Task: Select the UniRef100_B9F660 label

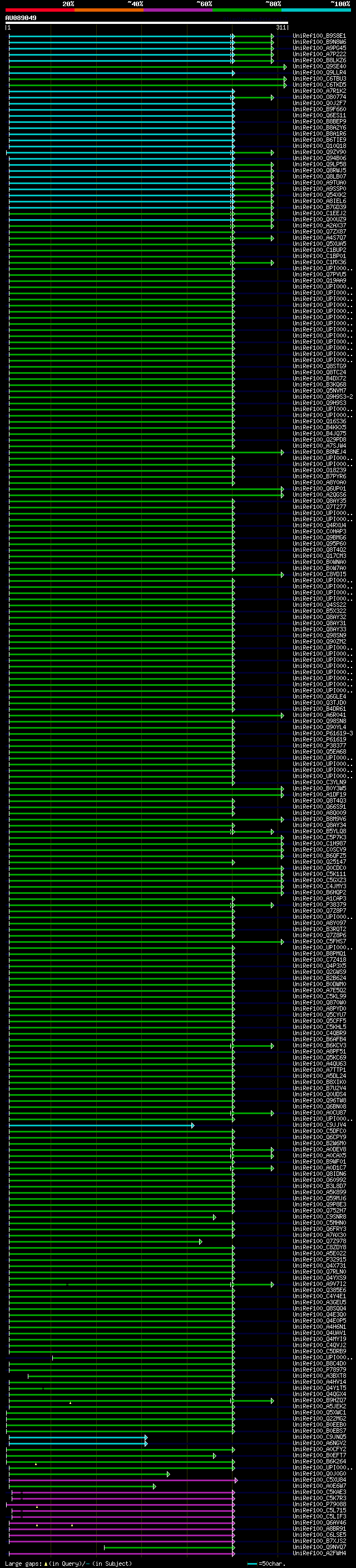Action: [x=319, y=110]
